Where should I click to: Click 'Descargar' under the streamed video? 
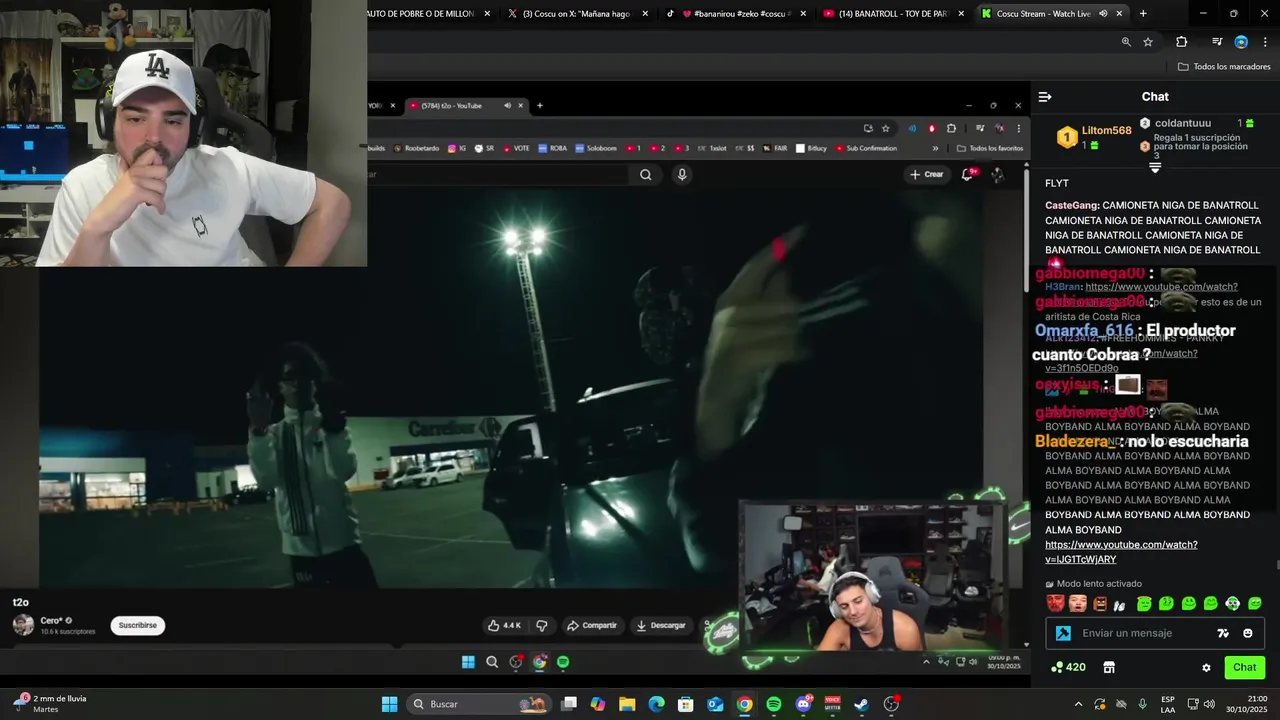click(x=661, y=625)
